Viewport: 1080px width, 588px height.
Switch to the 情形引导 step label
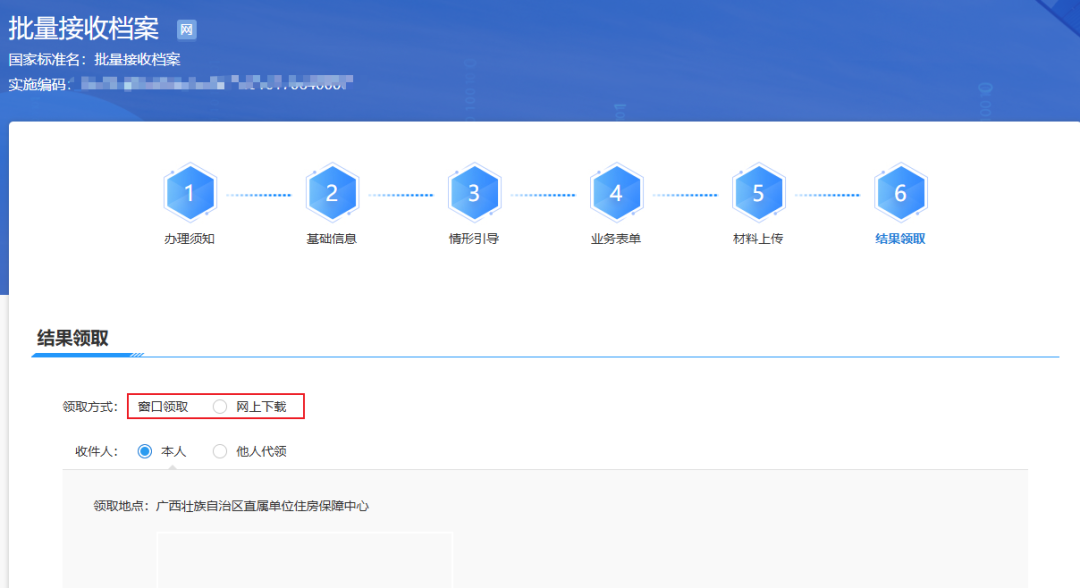coord(474,239)
